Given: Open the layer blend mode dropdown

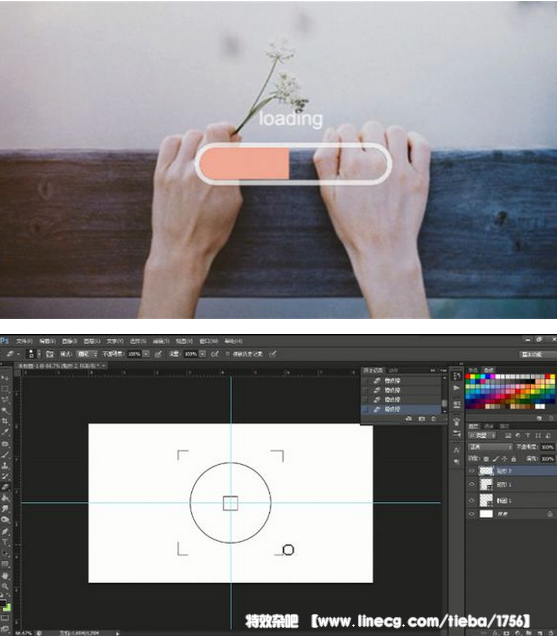Looking at the screenshot, I should [490, 447].
